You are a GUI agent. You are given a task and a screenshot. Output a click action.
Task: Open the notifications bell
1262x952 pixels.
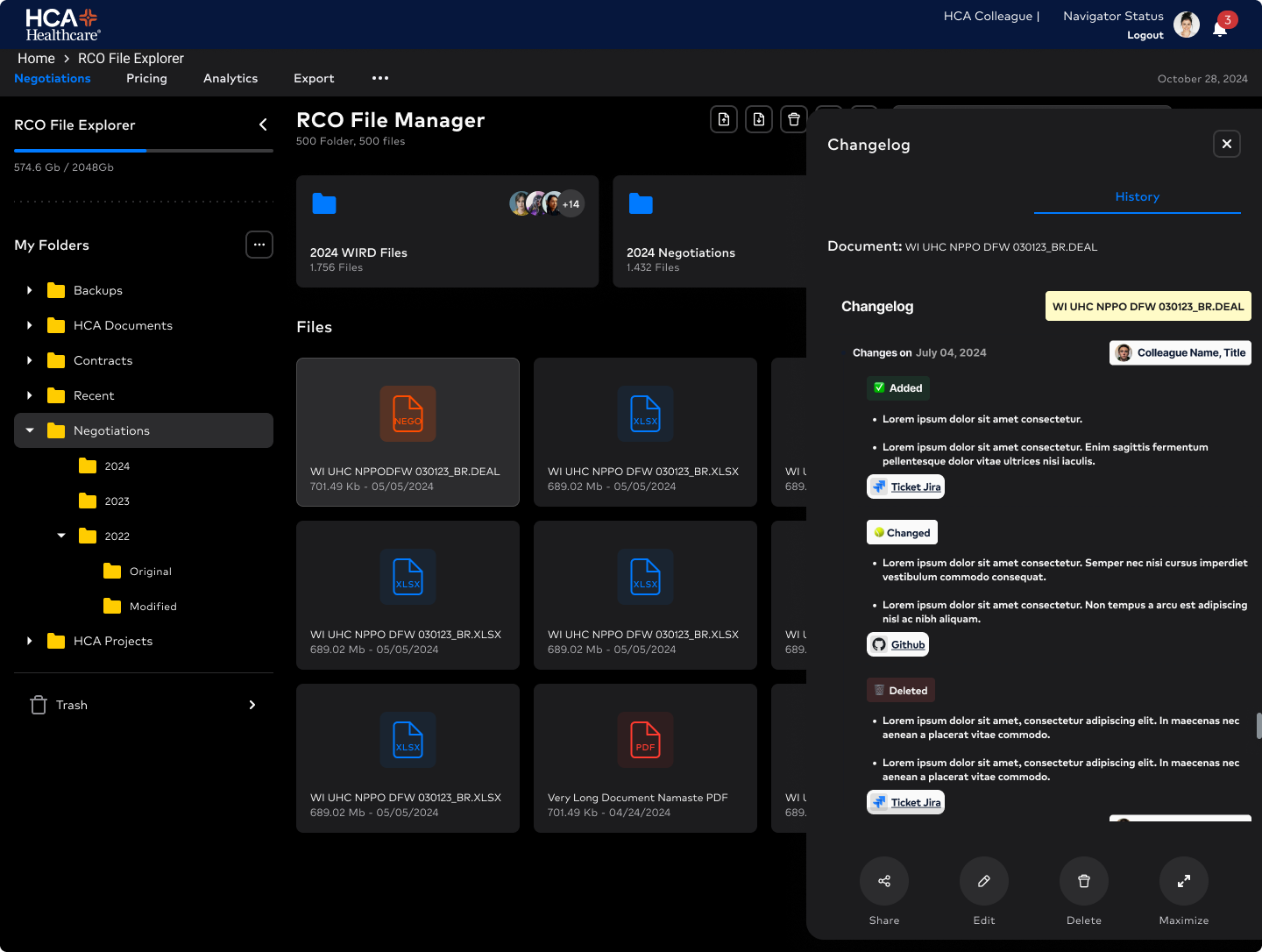point(1220,28)
